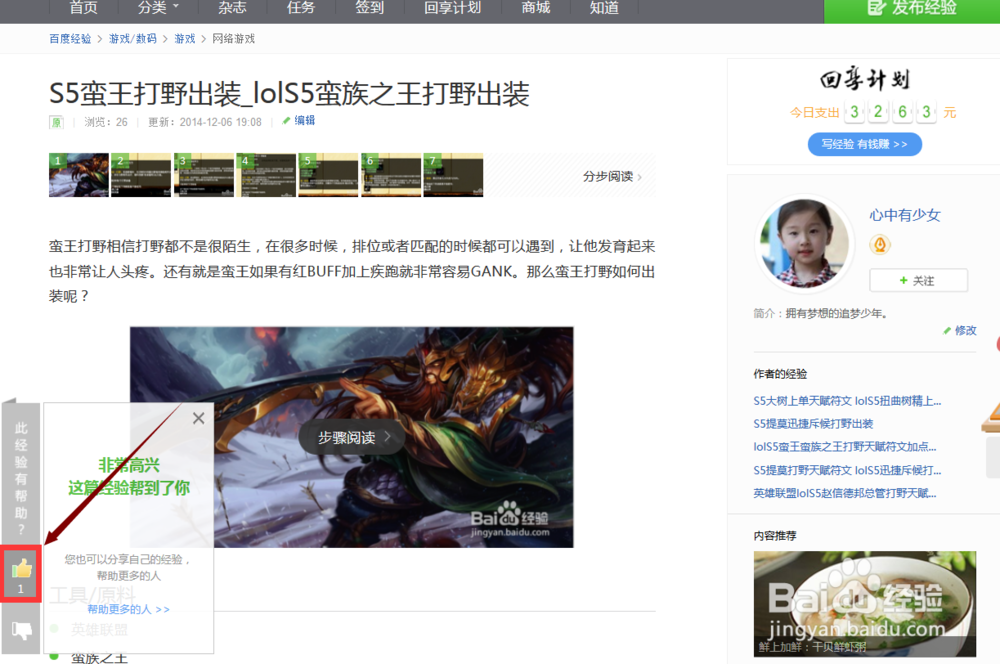Toggle following with the +关注 button
Viewport: 1000px width, 664px height.
click(918, 280)
